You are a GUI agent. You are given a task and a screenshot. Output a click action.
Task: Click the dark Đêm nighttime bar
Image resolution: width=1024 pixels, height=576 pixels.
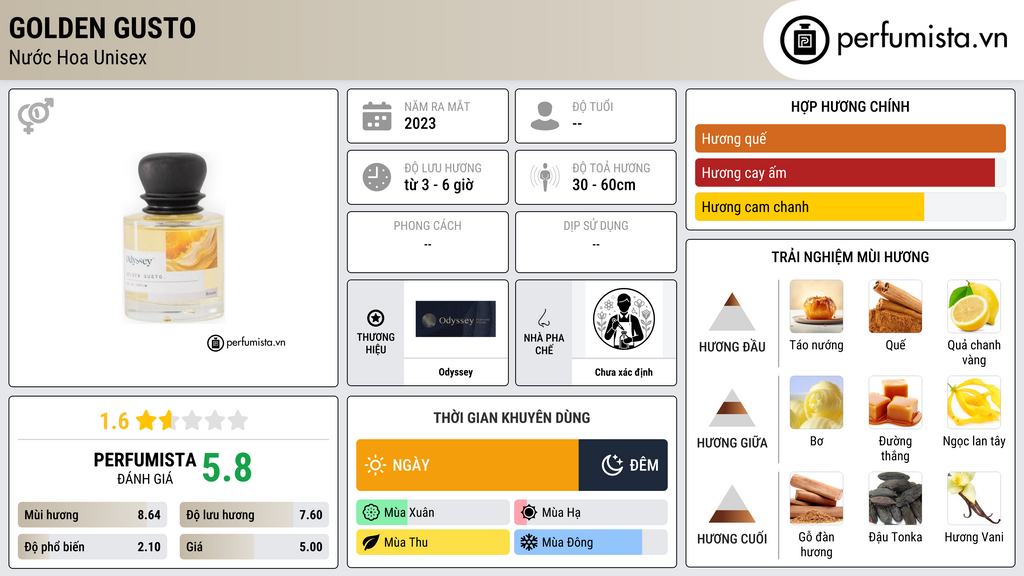[623, 465]
